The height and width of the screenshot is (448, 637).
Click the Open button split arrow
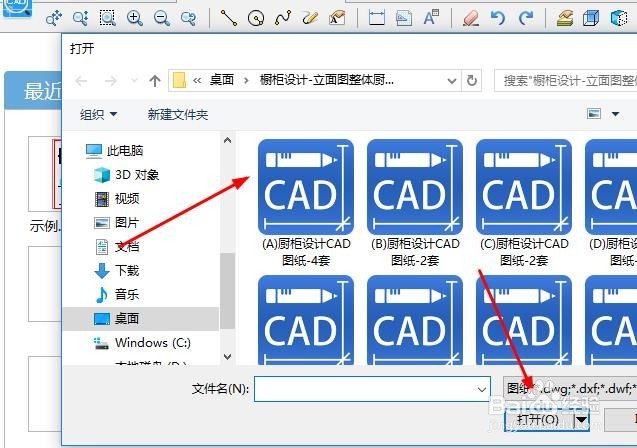tap(582, 419)
